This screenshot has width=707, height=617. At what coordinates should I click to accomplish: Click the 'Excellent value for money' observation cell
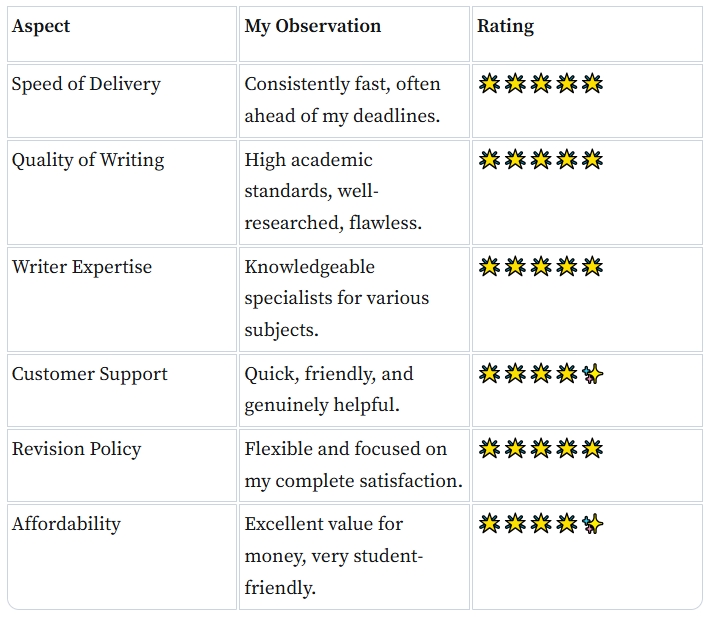pos(334,555)
